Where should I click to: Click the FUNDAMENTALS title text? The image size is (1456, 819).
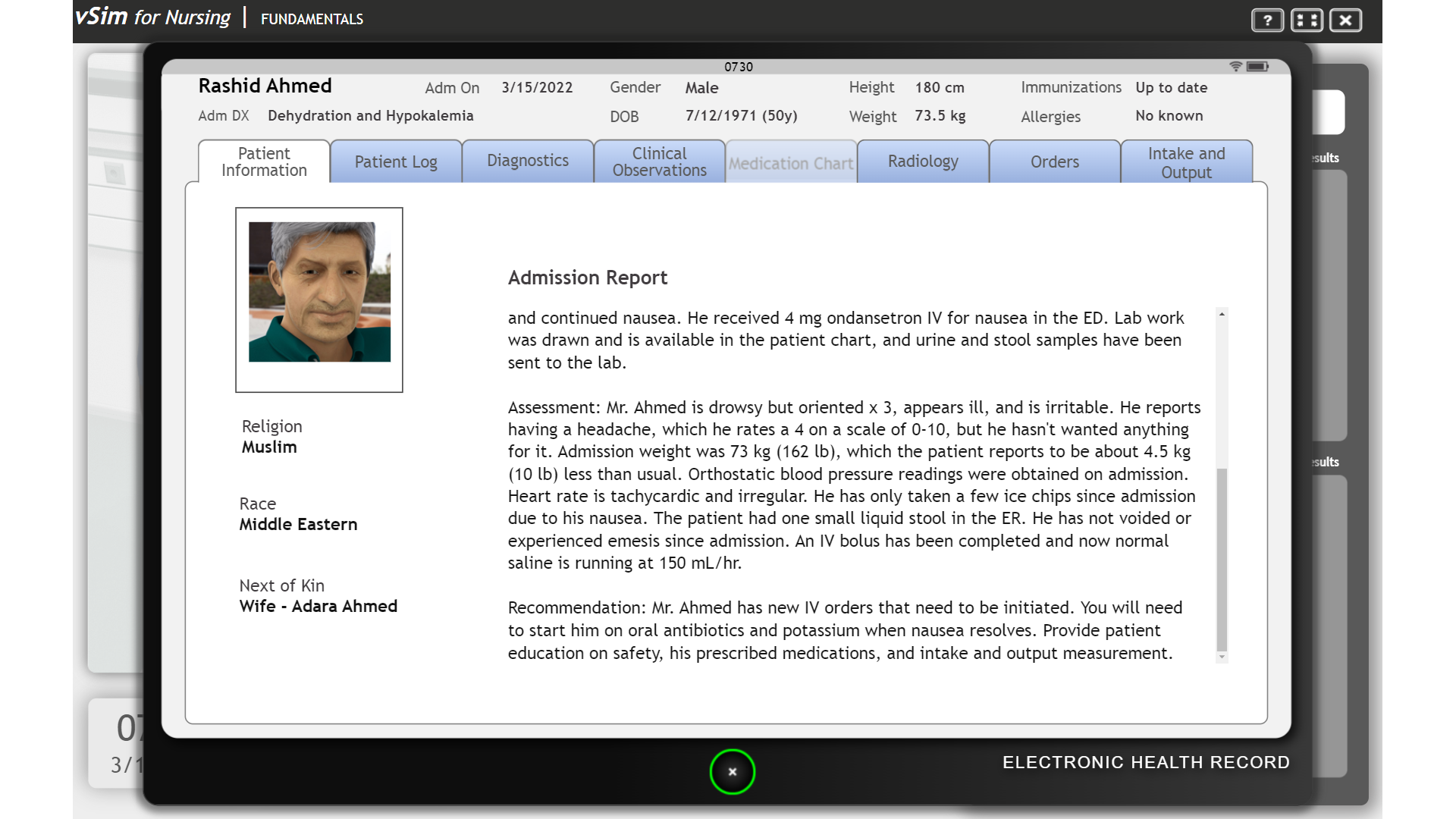[312, 19]
